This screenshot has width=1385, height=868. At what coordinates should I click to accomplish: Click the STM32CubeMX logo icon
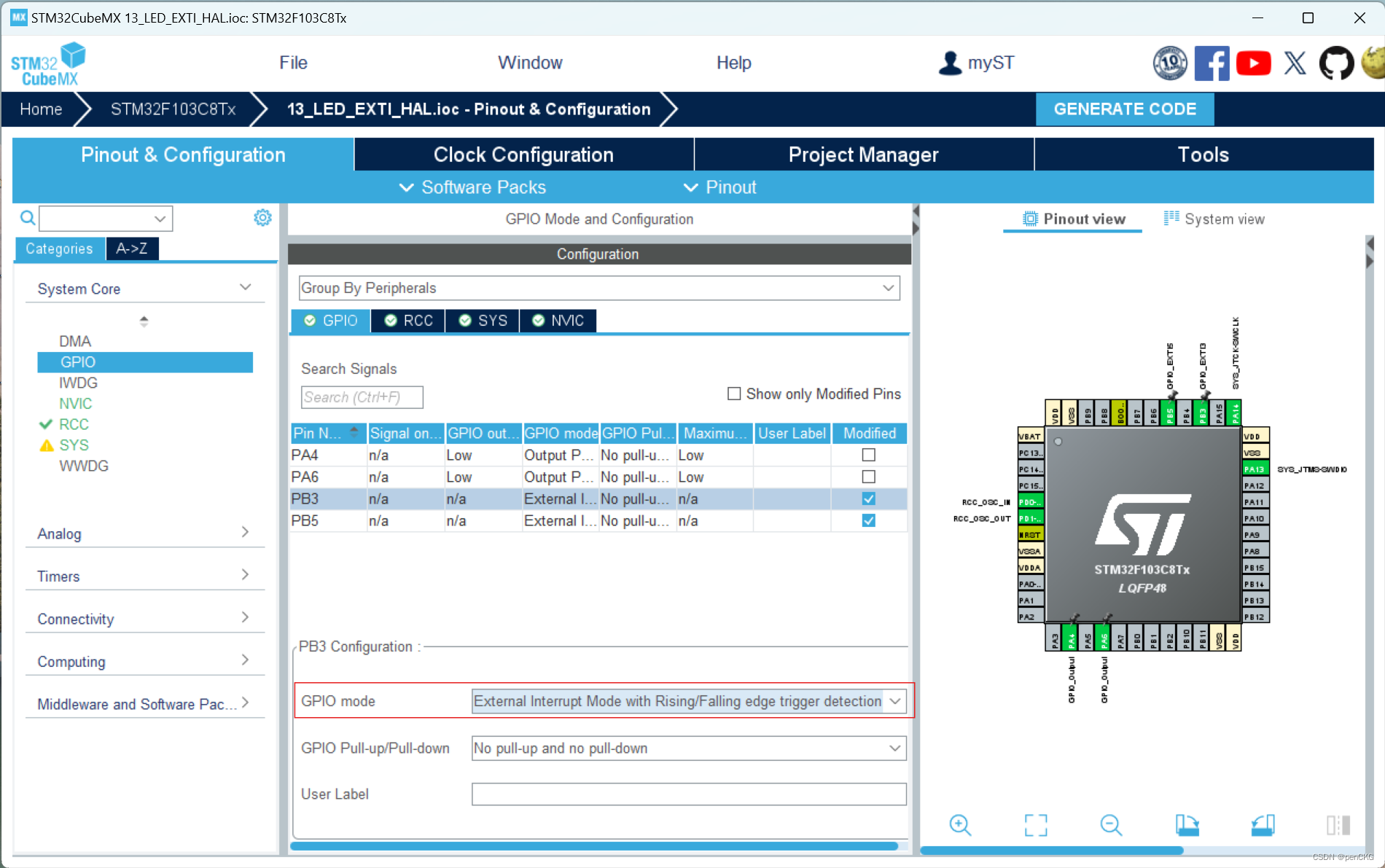[48, 64]
